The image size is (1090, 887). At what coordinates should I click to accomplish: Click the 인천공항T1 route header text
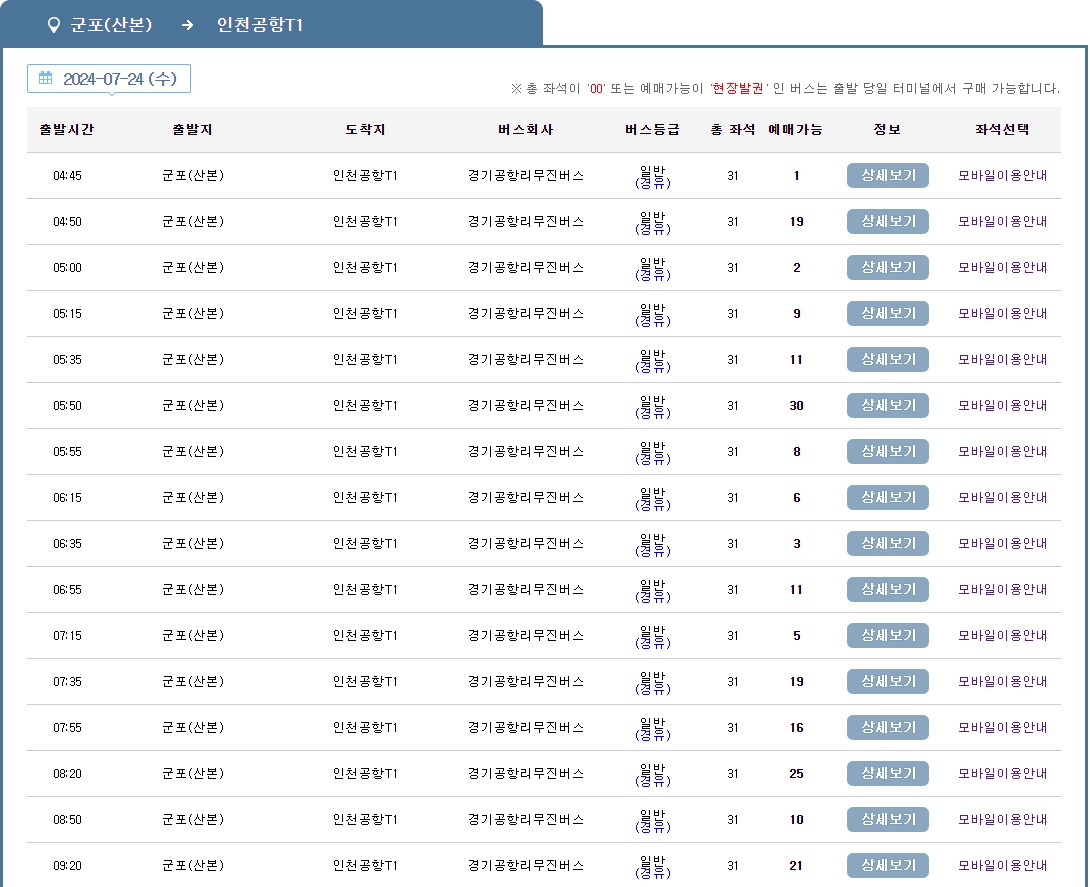[260, 25]
